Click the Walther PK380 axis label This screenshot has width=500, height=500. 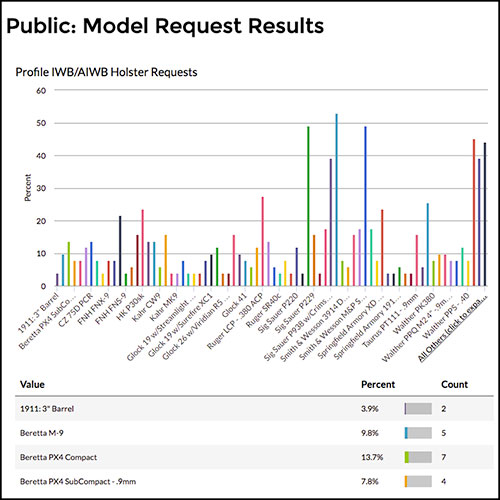pos(414,314)
